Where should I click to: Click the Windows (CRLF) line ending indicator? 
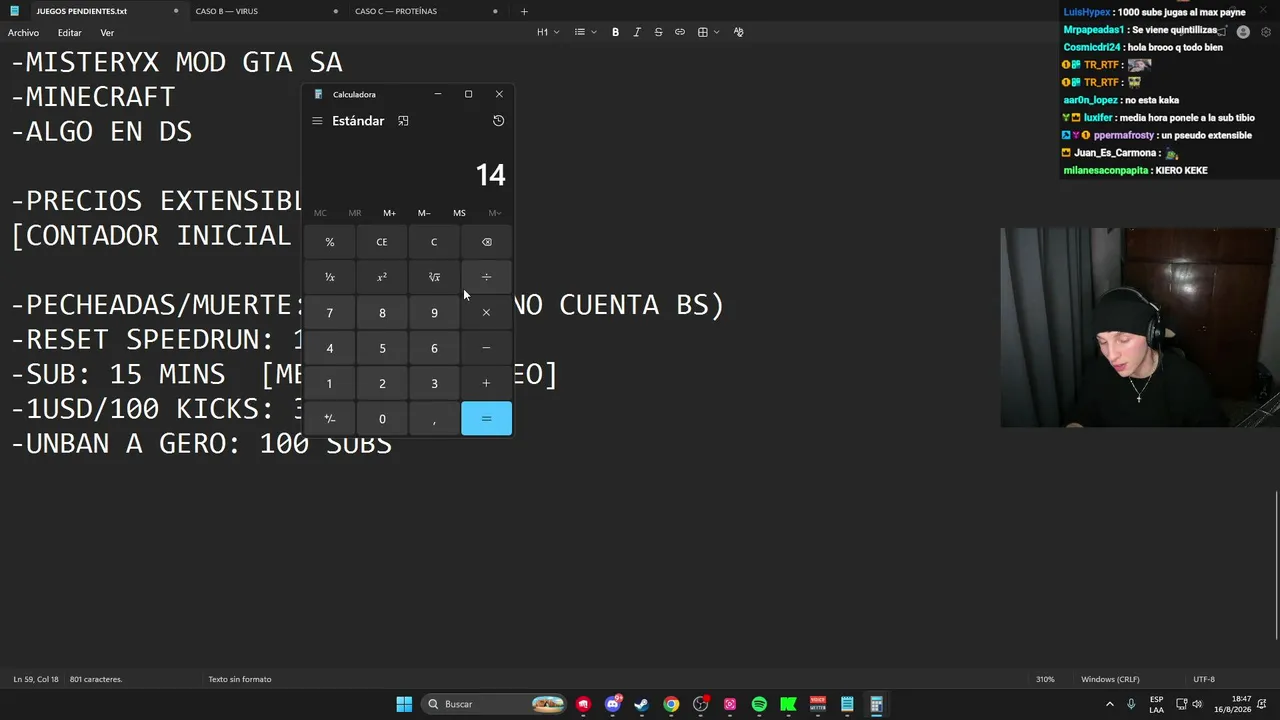[1110, 679]
